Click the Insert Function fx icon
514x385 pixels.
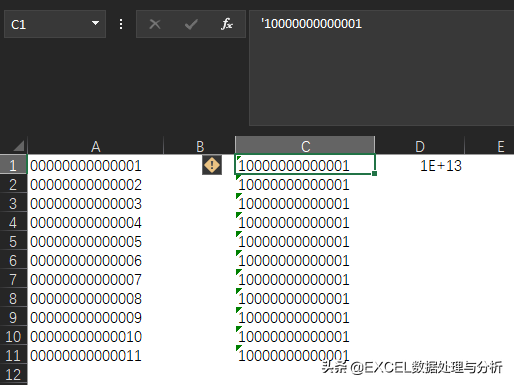[227, 24]
